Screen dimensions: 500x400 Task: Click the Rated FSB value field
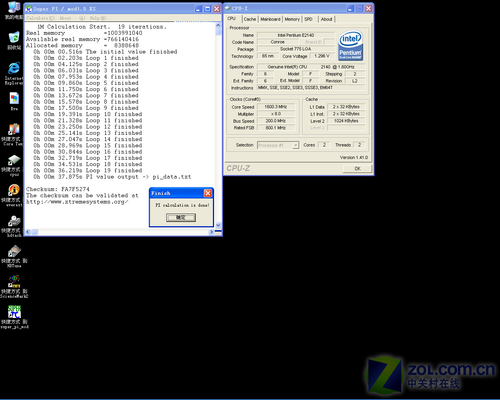pos(276,128)
